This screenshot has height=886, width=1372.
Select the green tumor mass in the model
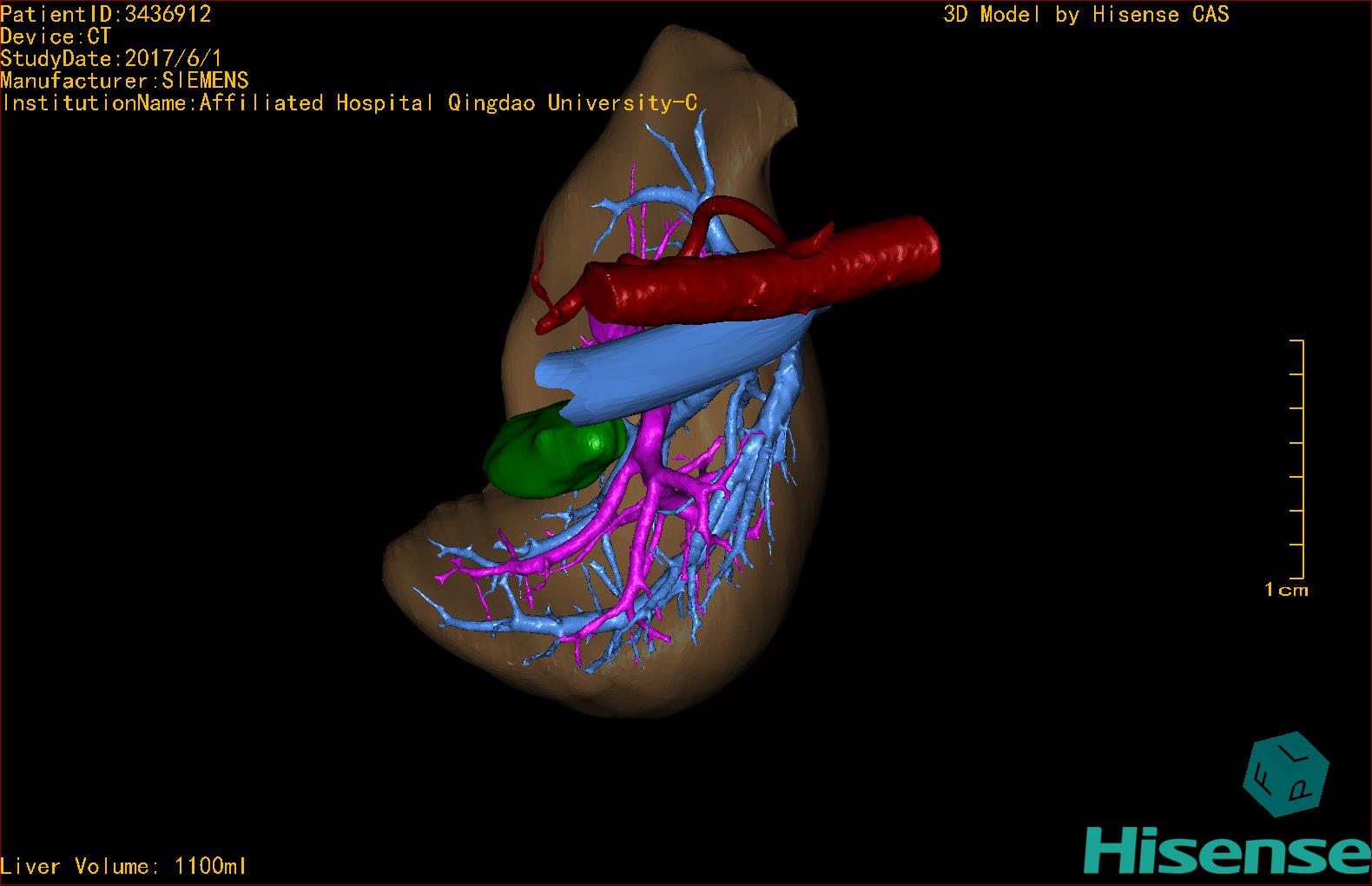(x=554, y=452)
